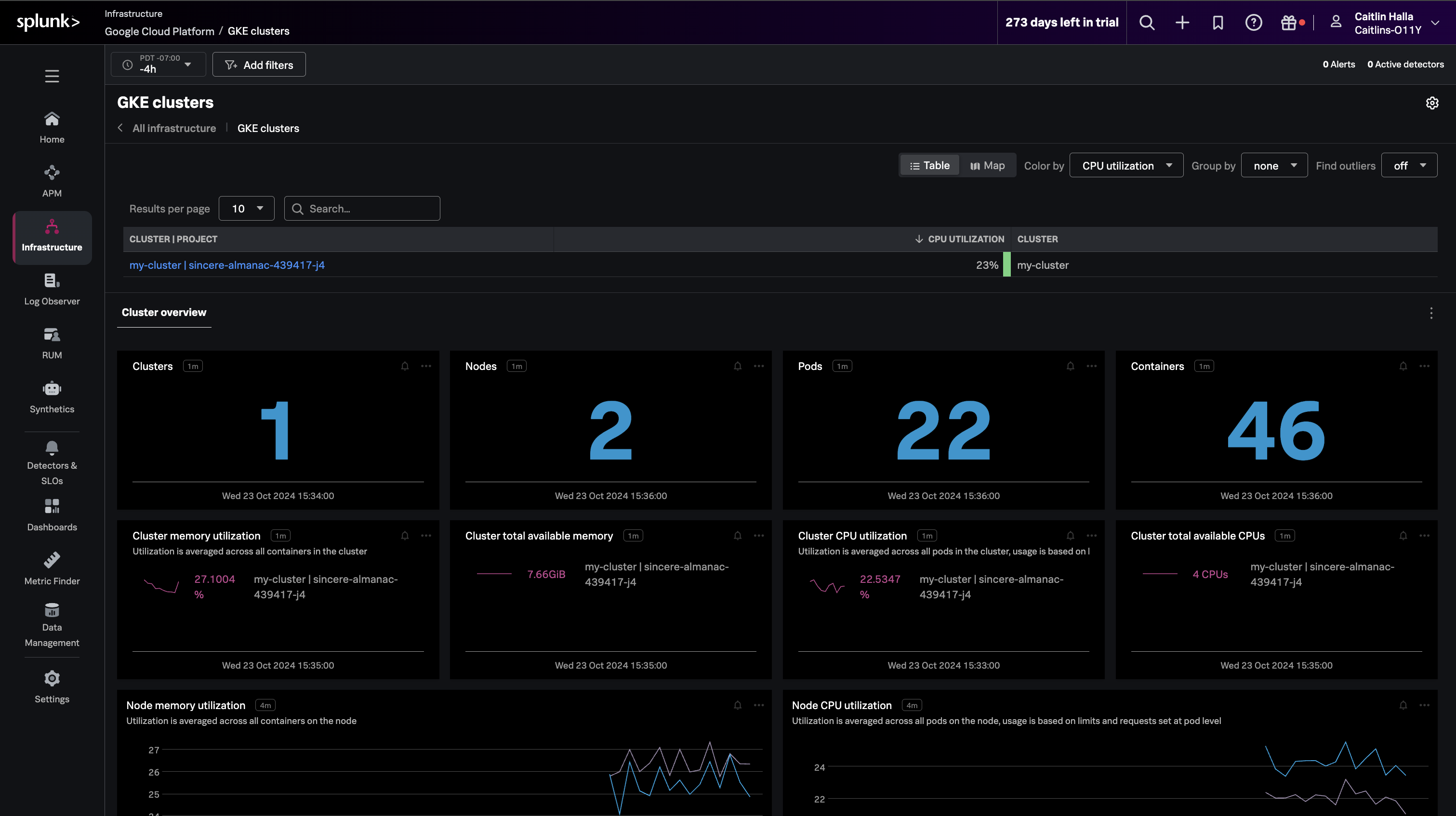Open more actions on Nodes chart
Image resolution: width=1456 pixels, height=816 pixels.
[758, 366]
